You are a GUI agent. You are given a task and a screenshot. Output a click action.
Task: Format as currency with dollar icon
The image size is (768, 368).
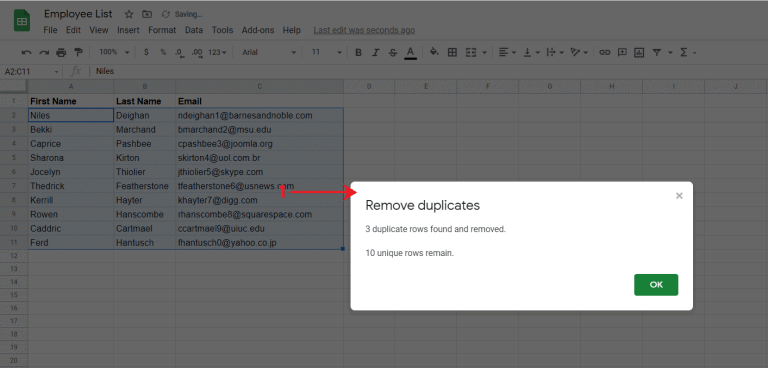tap(146, 52)
